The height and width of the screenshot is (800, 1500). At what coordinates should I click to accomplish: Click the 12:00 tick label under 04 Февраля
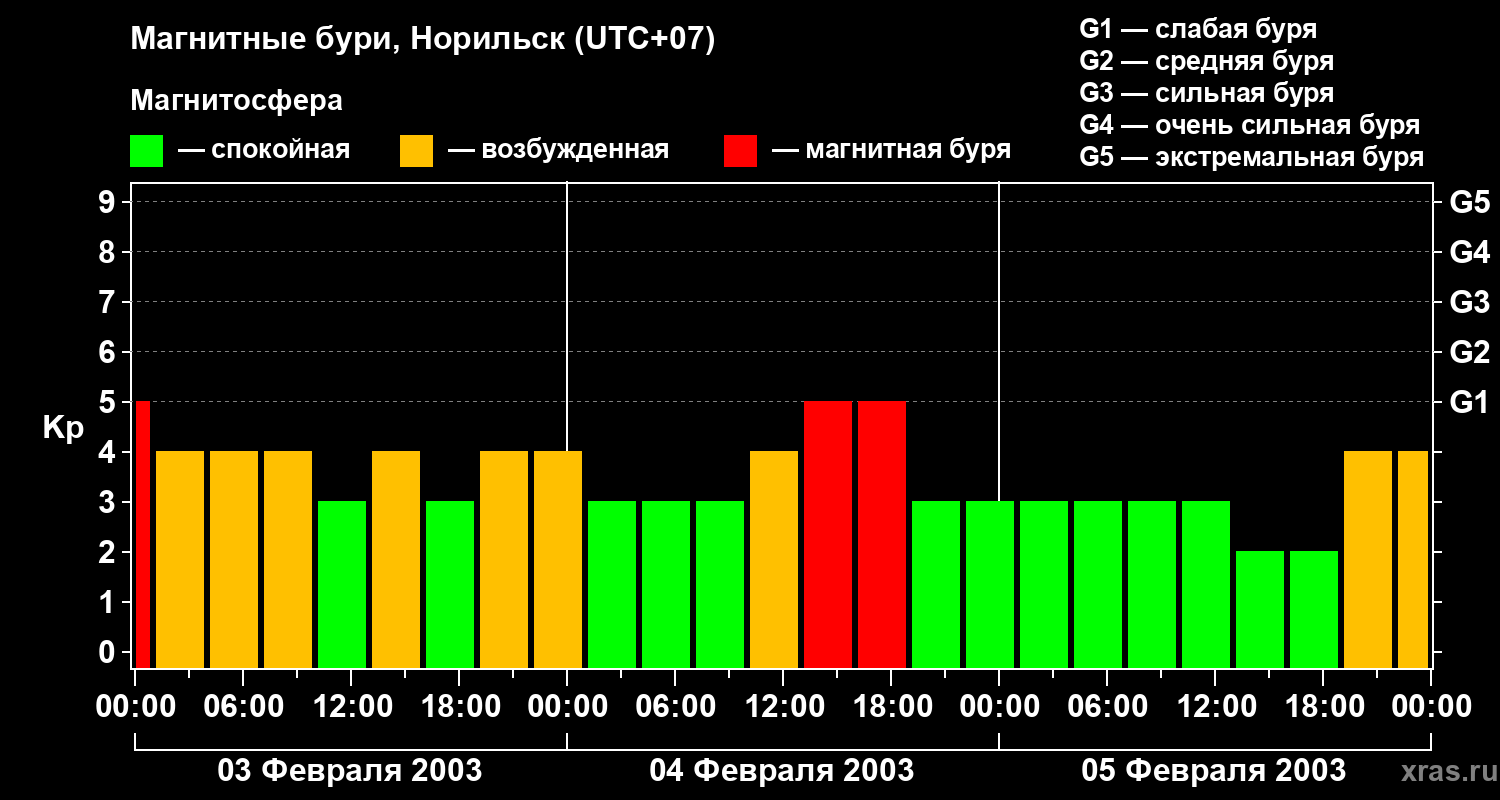pyautogui.click(x=783, y=707)
